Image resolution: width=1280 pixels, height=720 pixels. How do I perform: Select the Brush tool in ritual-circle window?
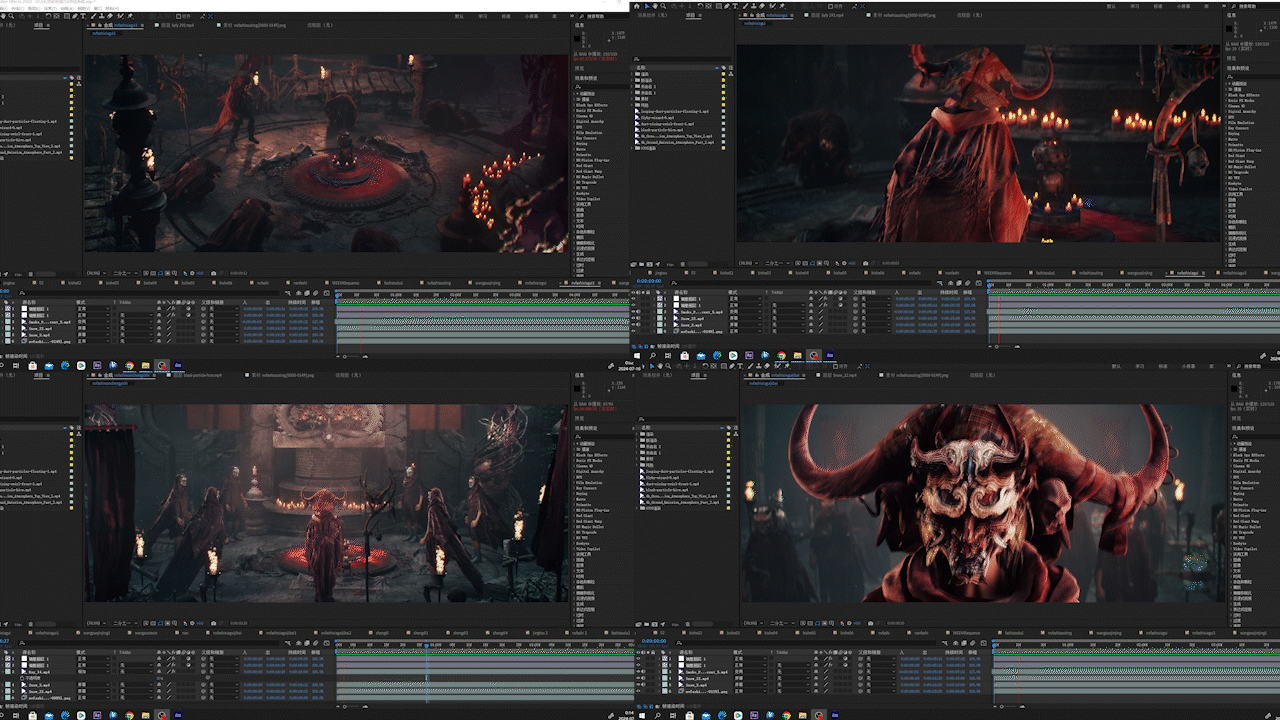pyautogui.click(x=93, y=16)
